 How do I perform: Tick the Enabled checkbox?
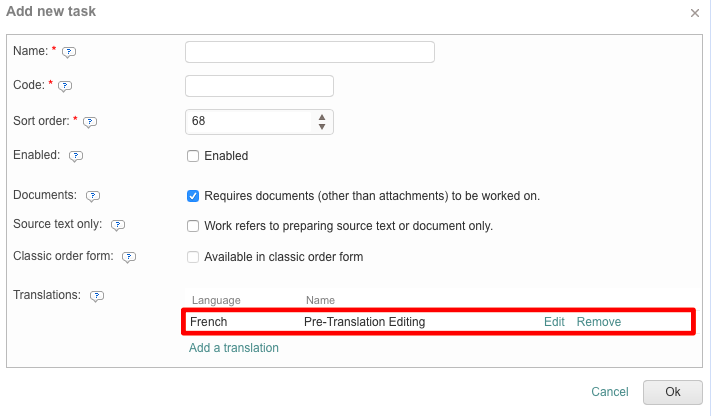click(x=194, y=156)
